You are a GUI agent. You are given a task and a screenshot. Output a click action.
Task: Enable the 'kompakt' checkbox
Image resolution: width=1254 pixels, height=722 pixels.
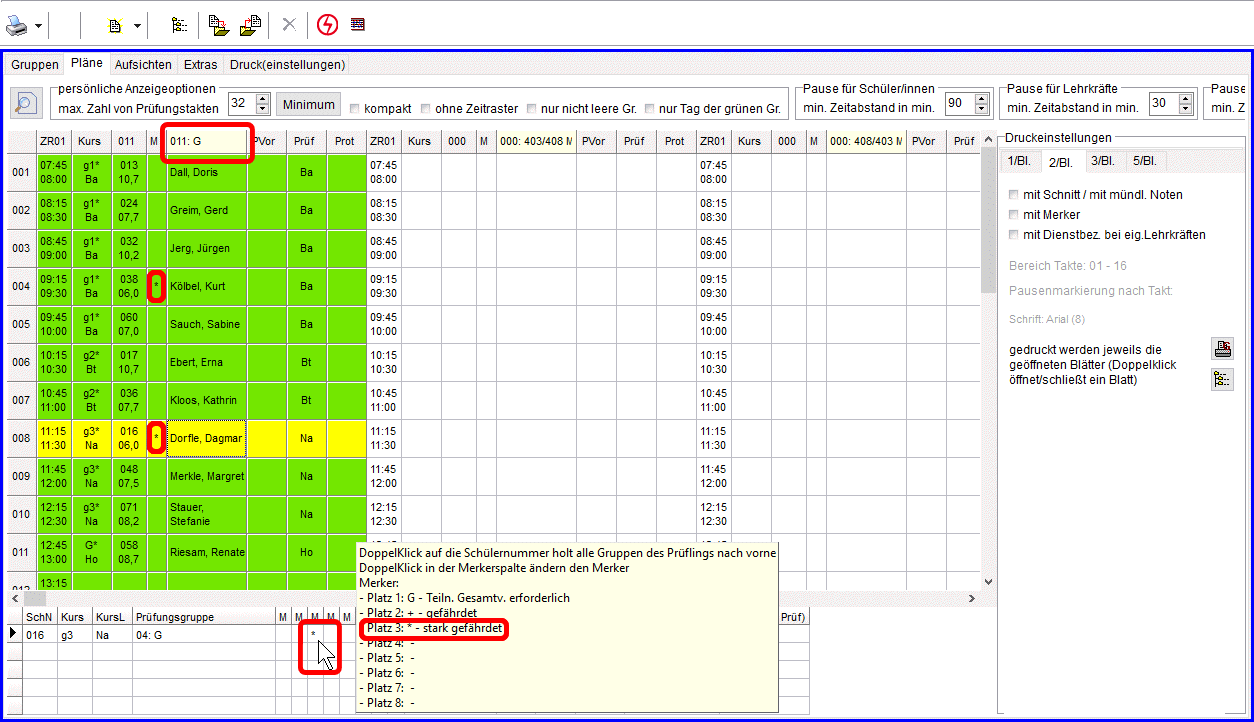[354, 109]
